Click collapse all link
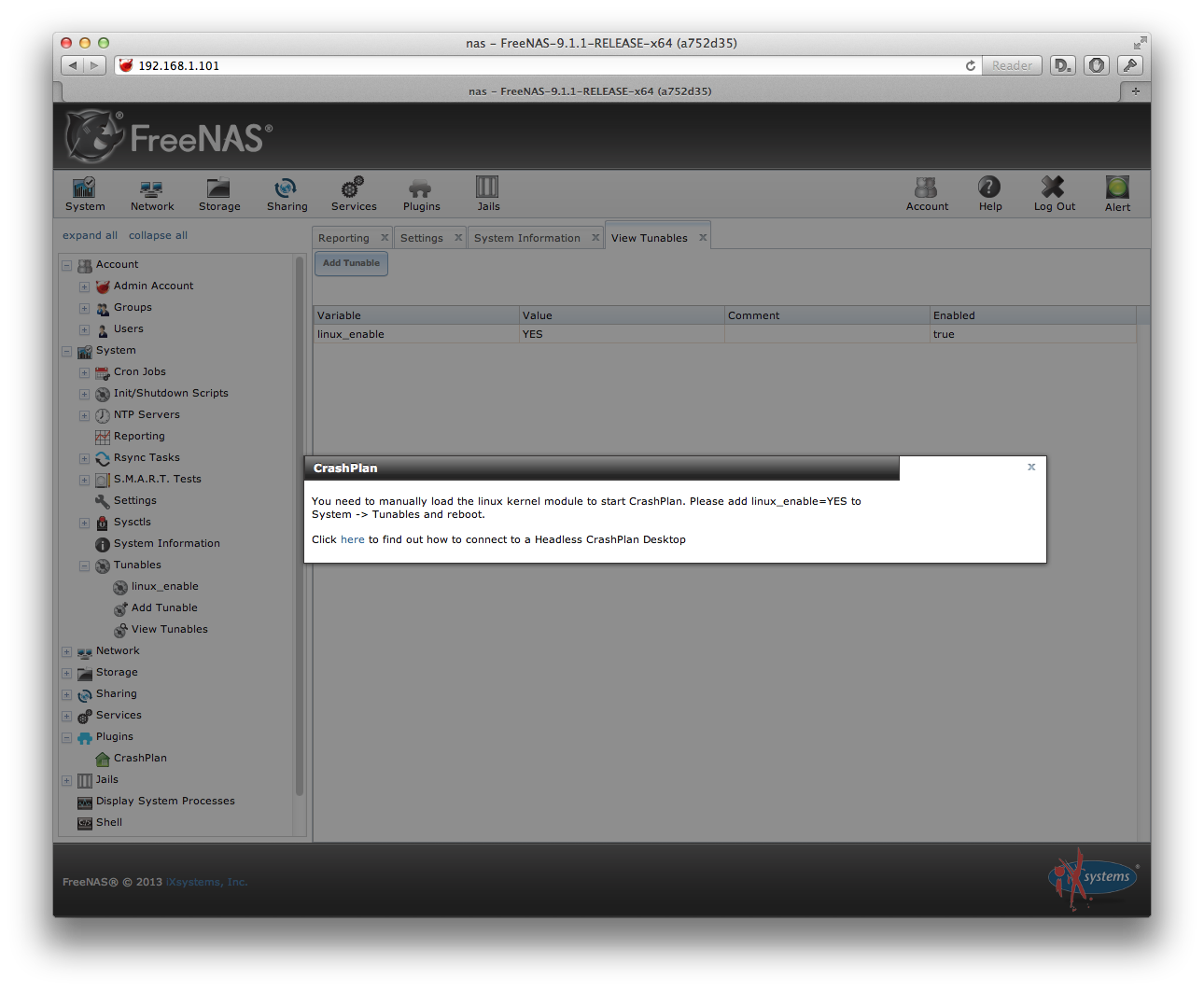Image resolution: width=1204 pixels, height=991 pixels. coord(158,235)
